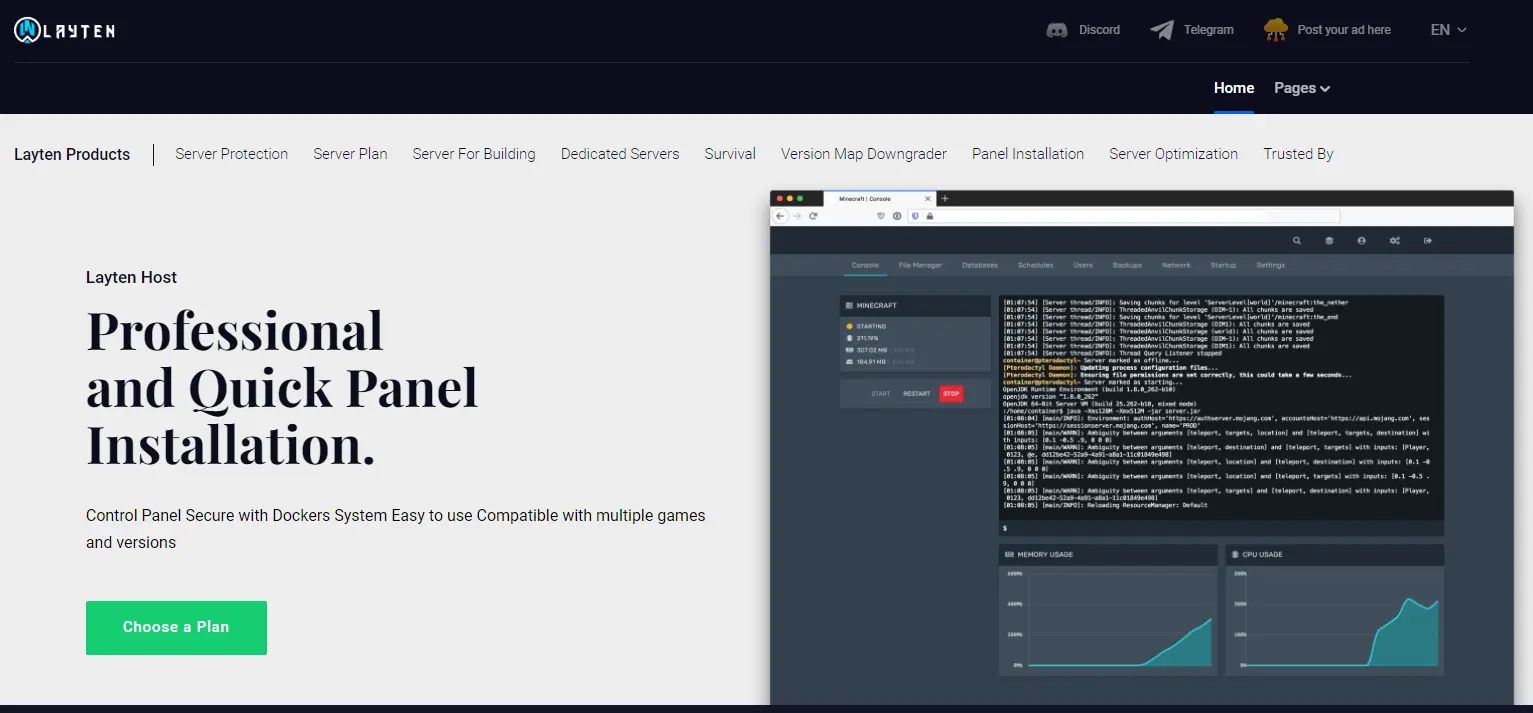This screenshot has width=1533, height=713.
Task: Click the search icon in the panel screenshot
Action: [1297, 241]
